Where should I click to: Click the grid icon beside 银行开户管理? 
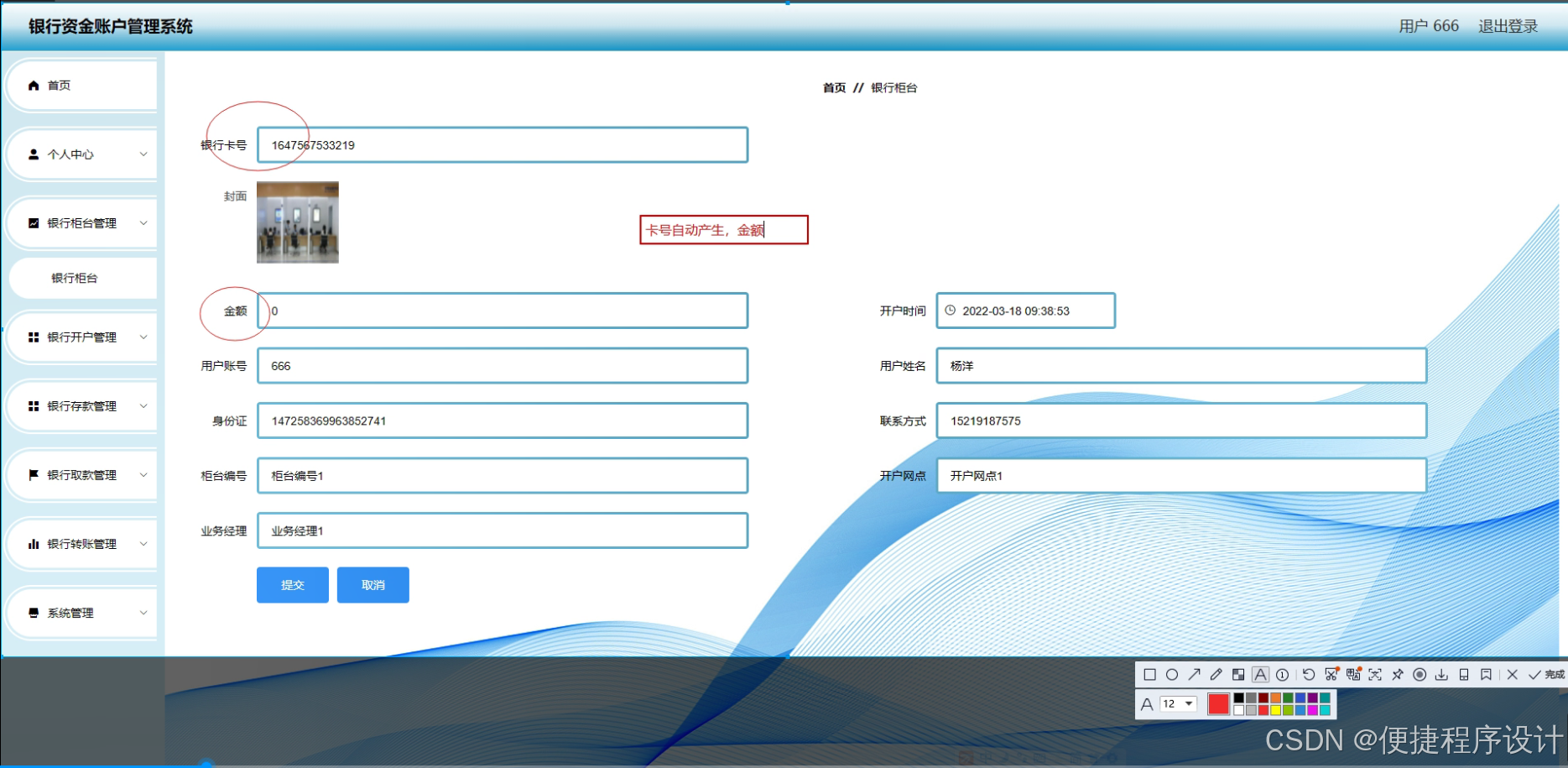(x=34, y=337)
